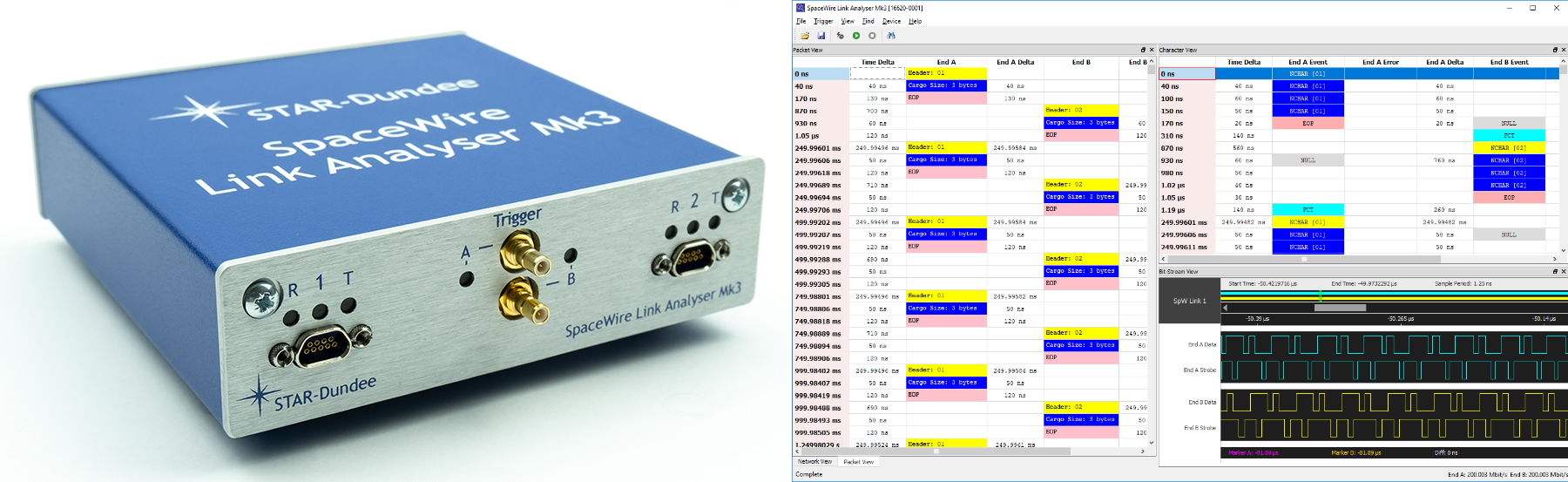Click the SpaceWire Link Analyser app icon

[x=800, y=8]
